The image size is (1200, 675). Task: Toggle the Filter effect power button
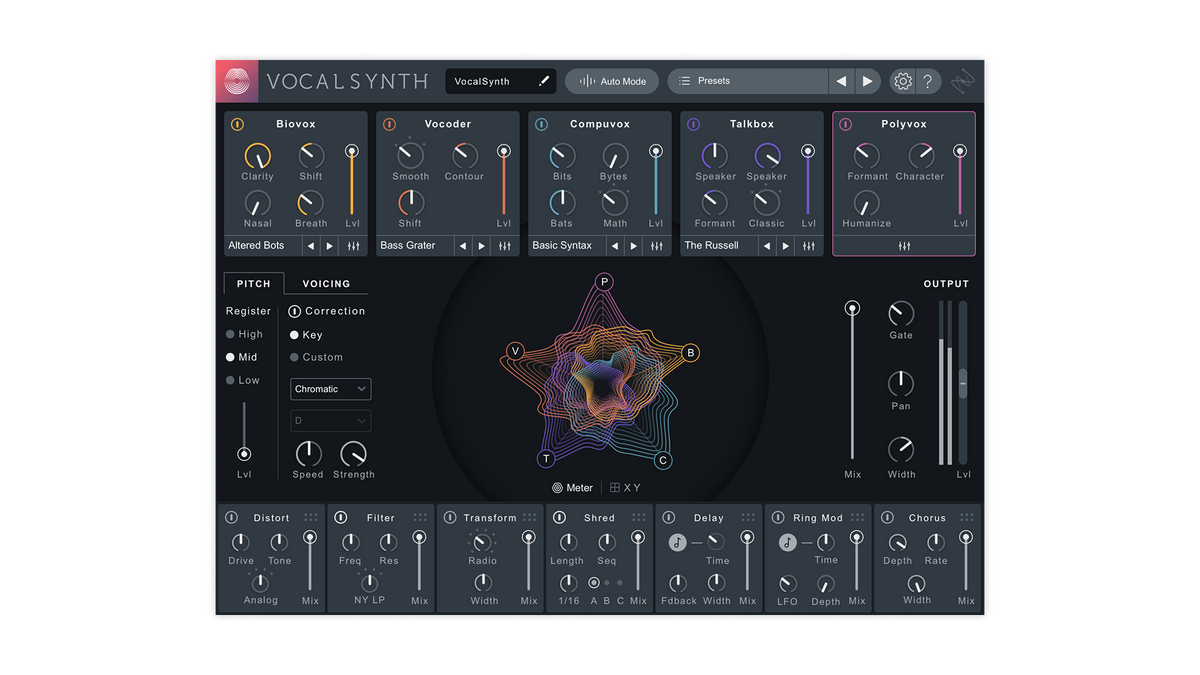click(x=341, y=518)
